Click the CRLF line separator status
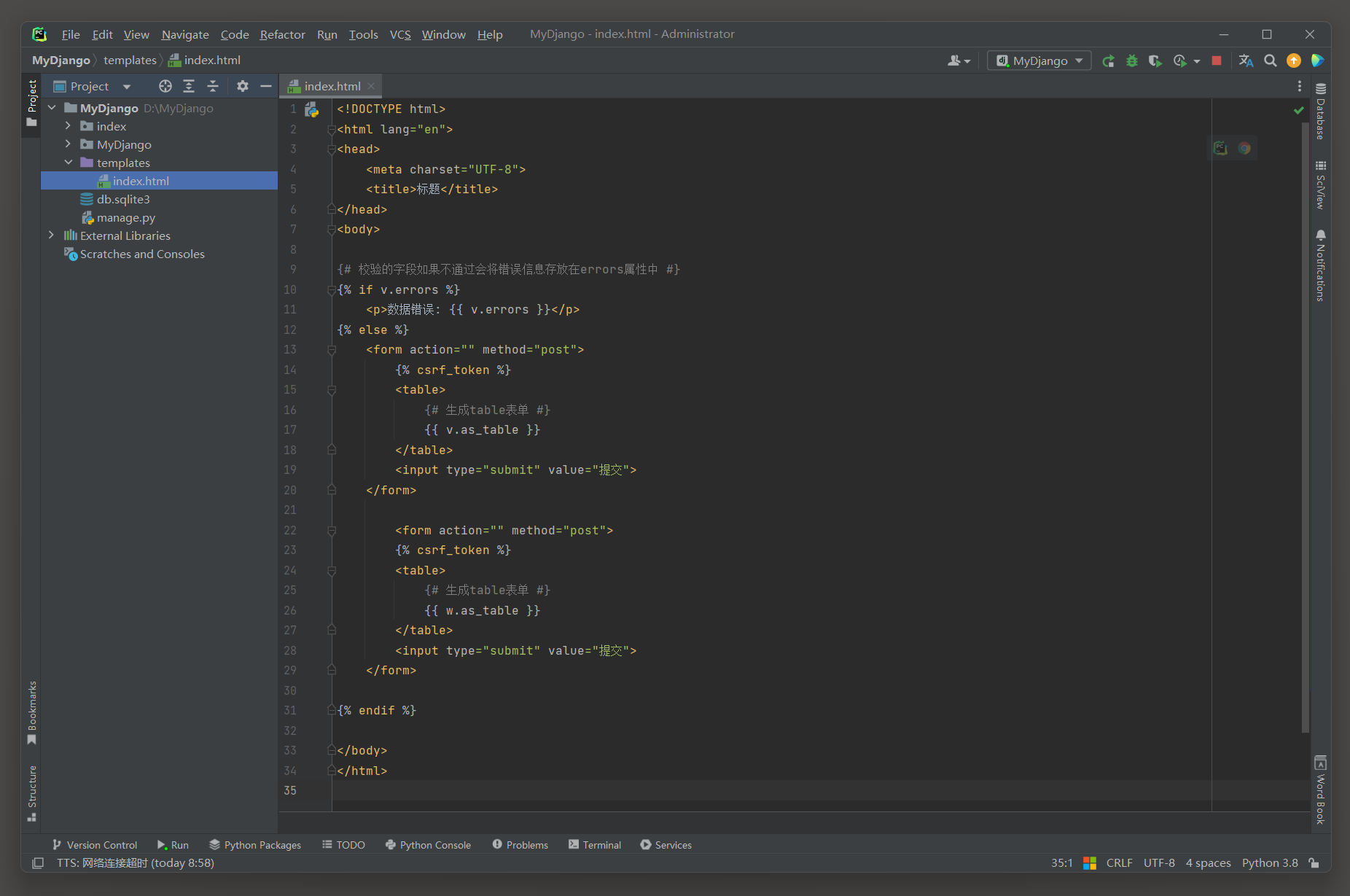The width and height of the screenshot is (1350, 896). coord(1119,863)
